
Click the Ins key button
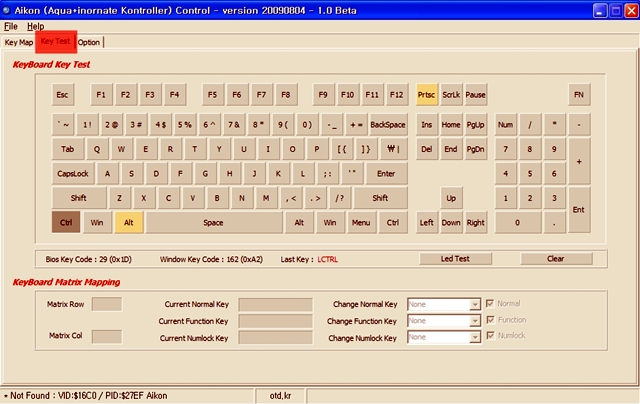(x=427, y=125)
